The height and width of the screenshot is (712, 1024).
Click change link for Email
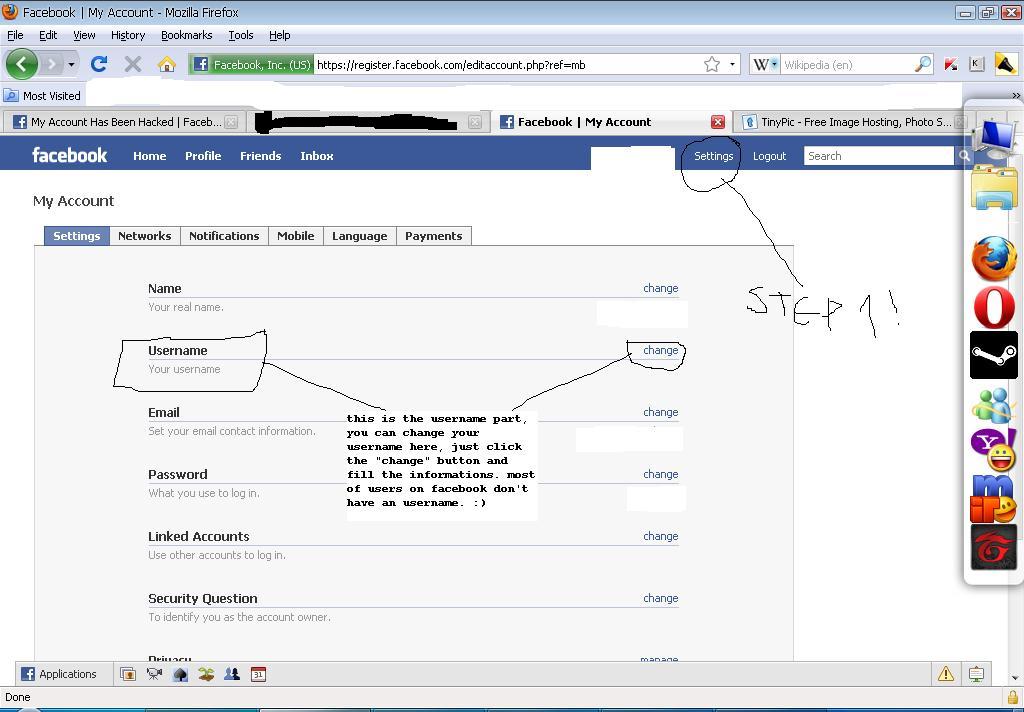[x=661, y=412]
